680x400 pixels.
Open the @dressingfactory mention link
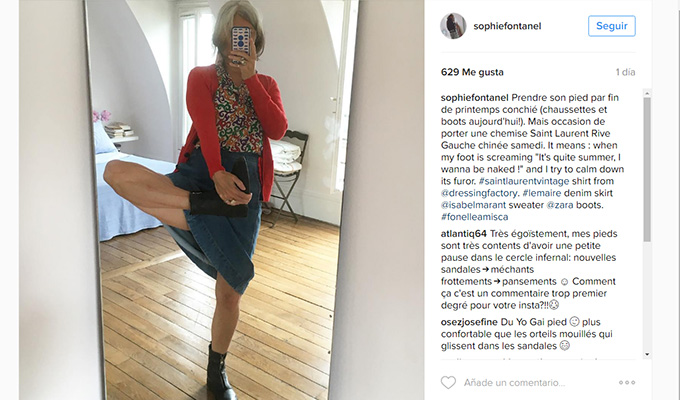(479, 193)
